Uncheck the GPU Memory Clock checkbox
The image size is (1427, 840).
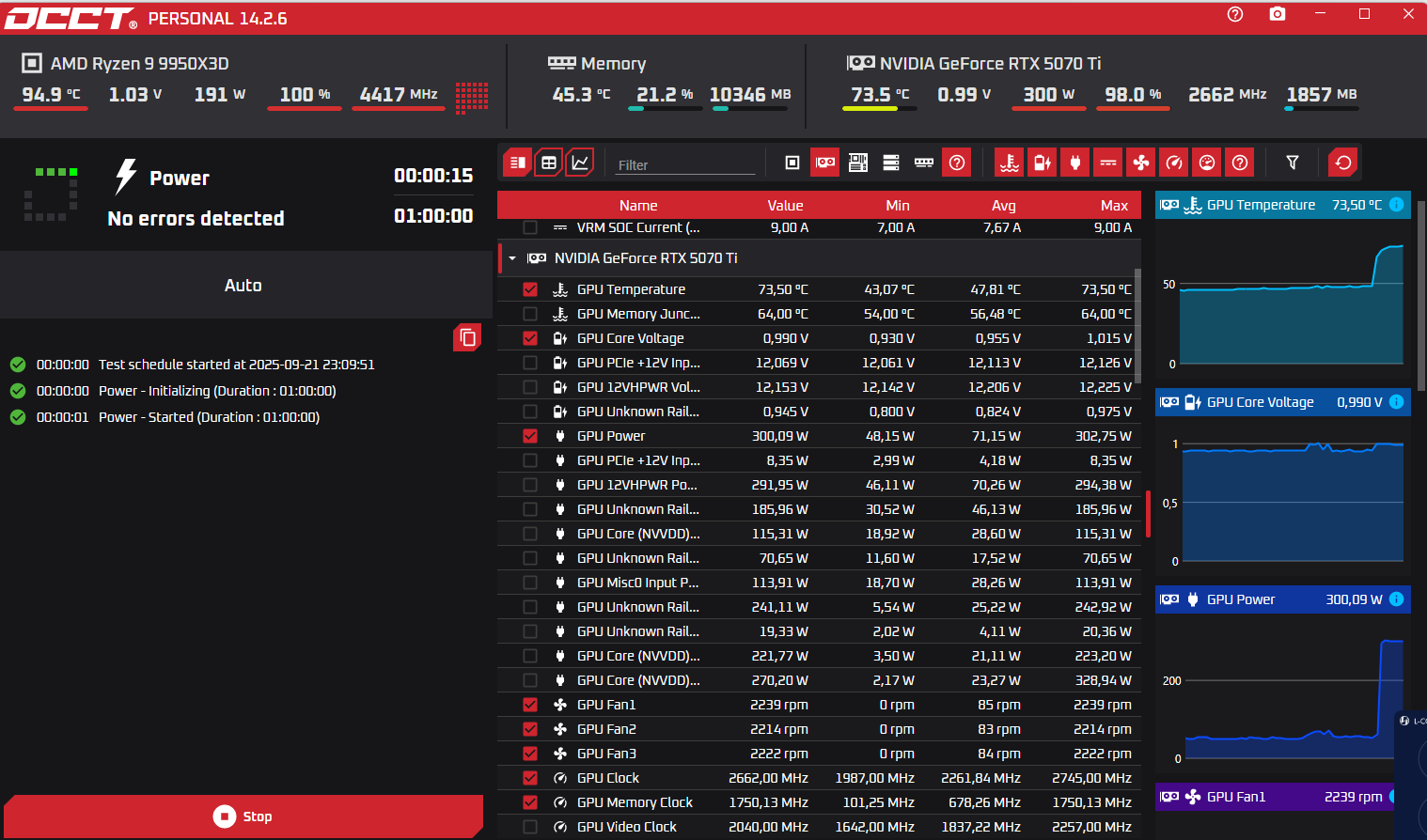tap(530, 802)
